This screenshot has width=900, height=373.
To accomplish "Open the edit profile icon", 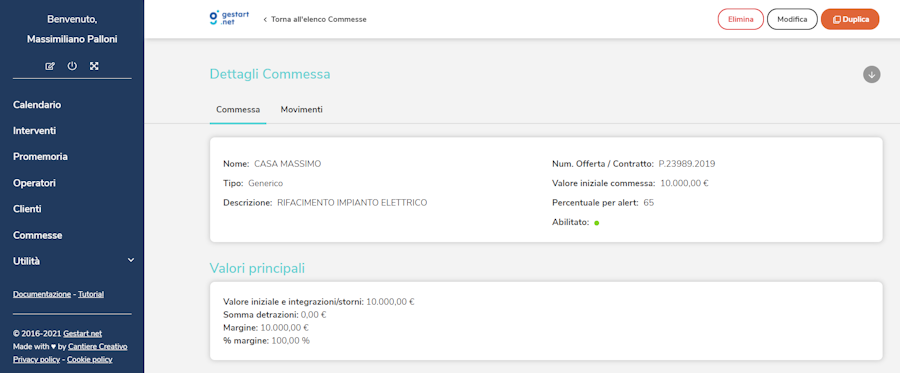I will coord(50,66).
